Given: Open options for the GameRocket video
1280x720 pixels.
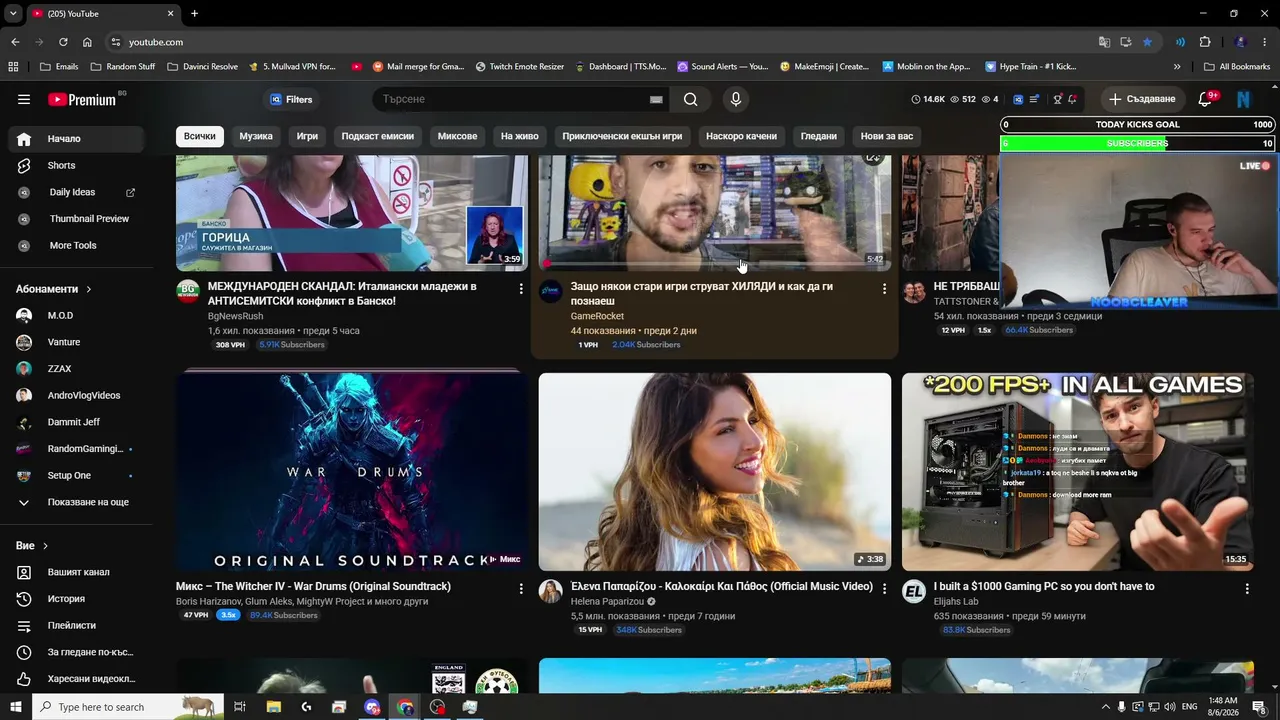Looking at the screenshot, I should (883, 289).
